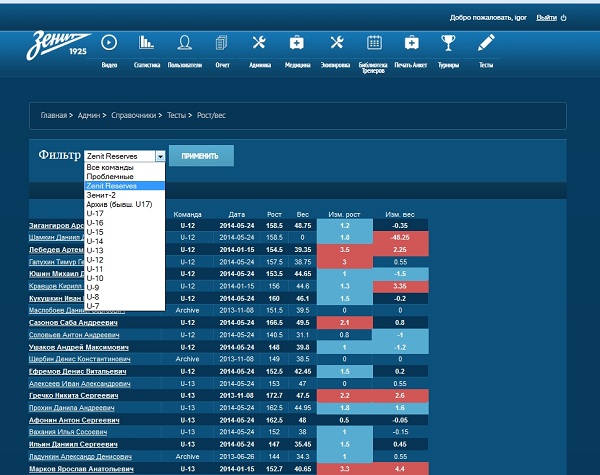
Task: Open the Medicine first-aid kit icon
Action: click(x=297, y=42)
